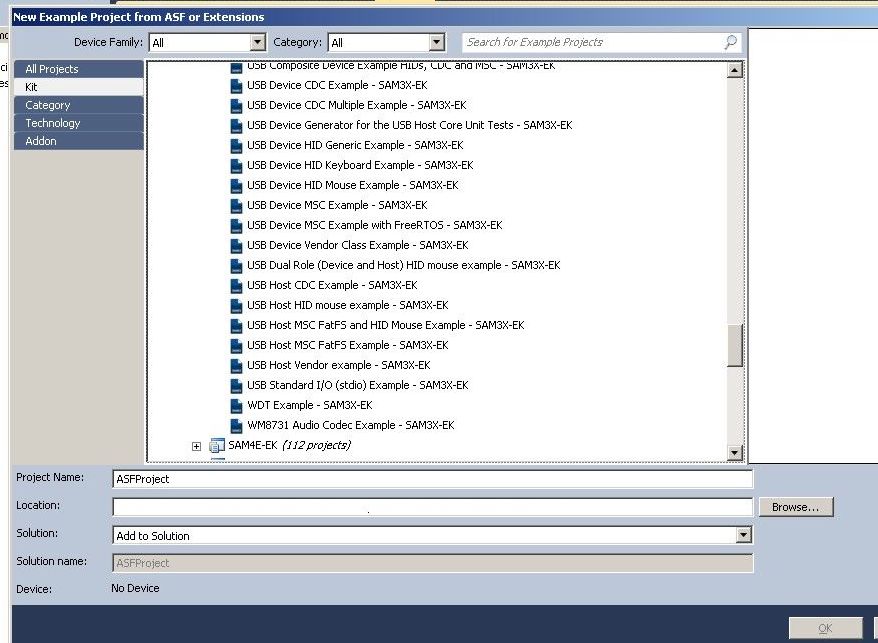The image size is (878, 643).
Task: Click the scroll up arrow of project list
Action: [x=734, y=70]
